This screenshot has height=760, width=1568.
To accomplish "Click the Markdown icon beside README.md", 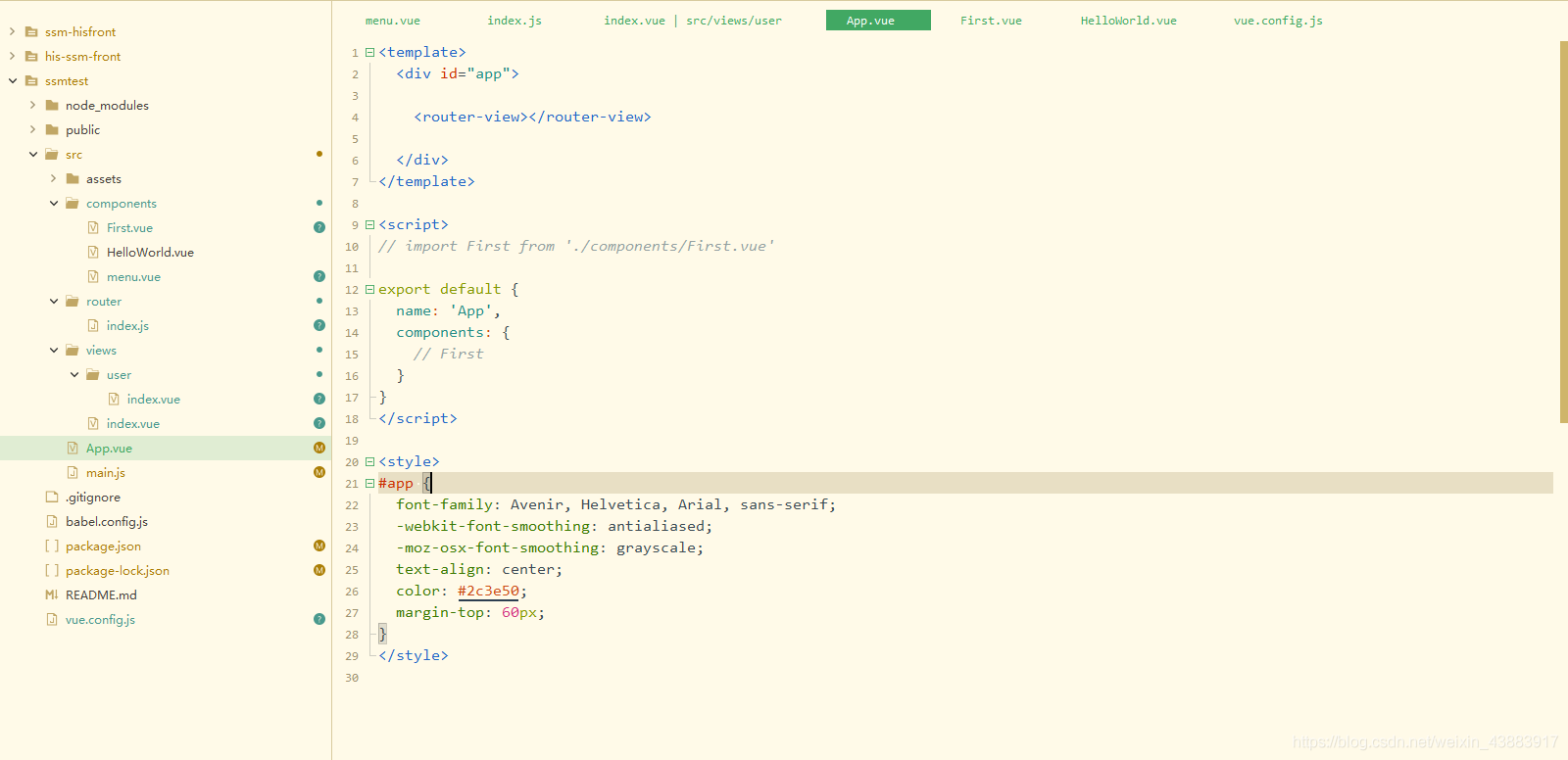I will click(52, 595).
